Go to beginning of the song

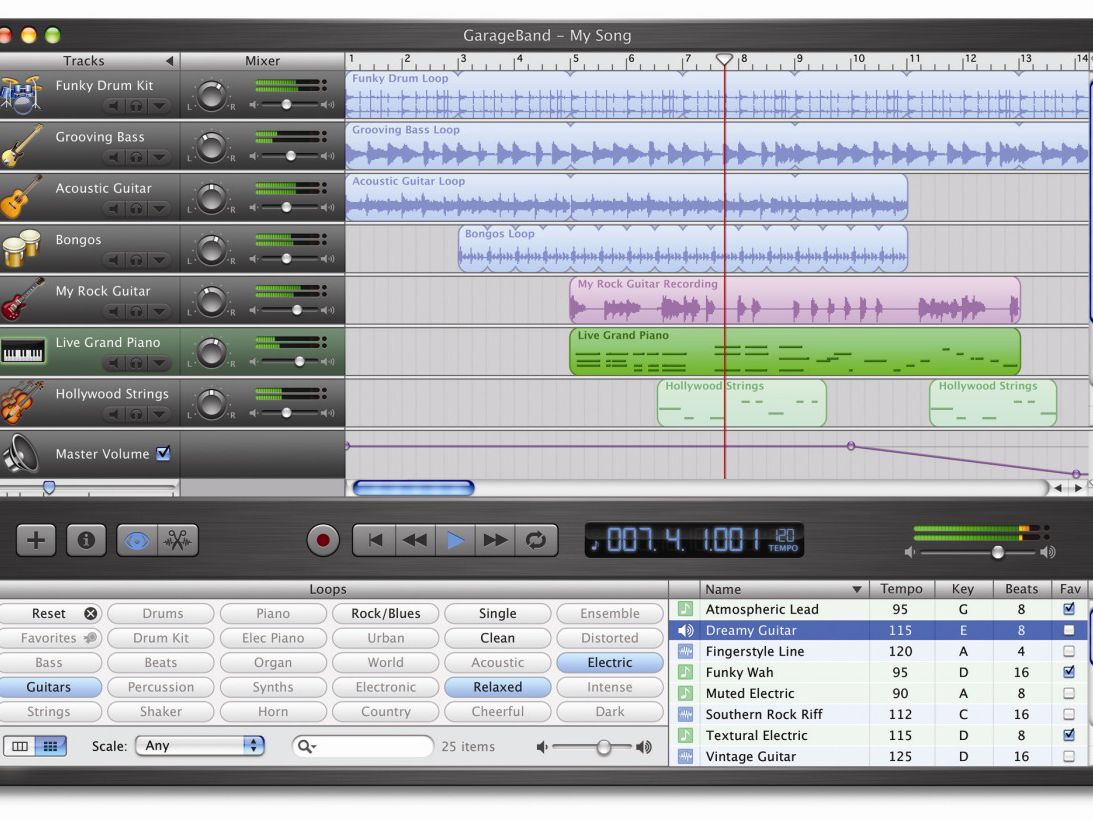click(374, 540)
